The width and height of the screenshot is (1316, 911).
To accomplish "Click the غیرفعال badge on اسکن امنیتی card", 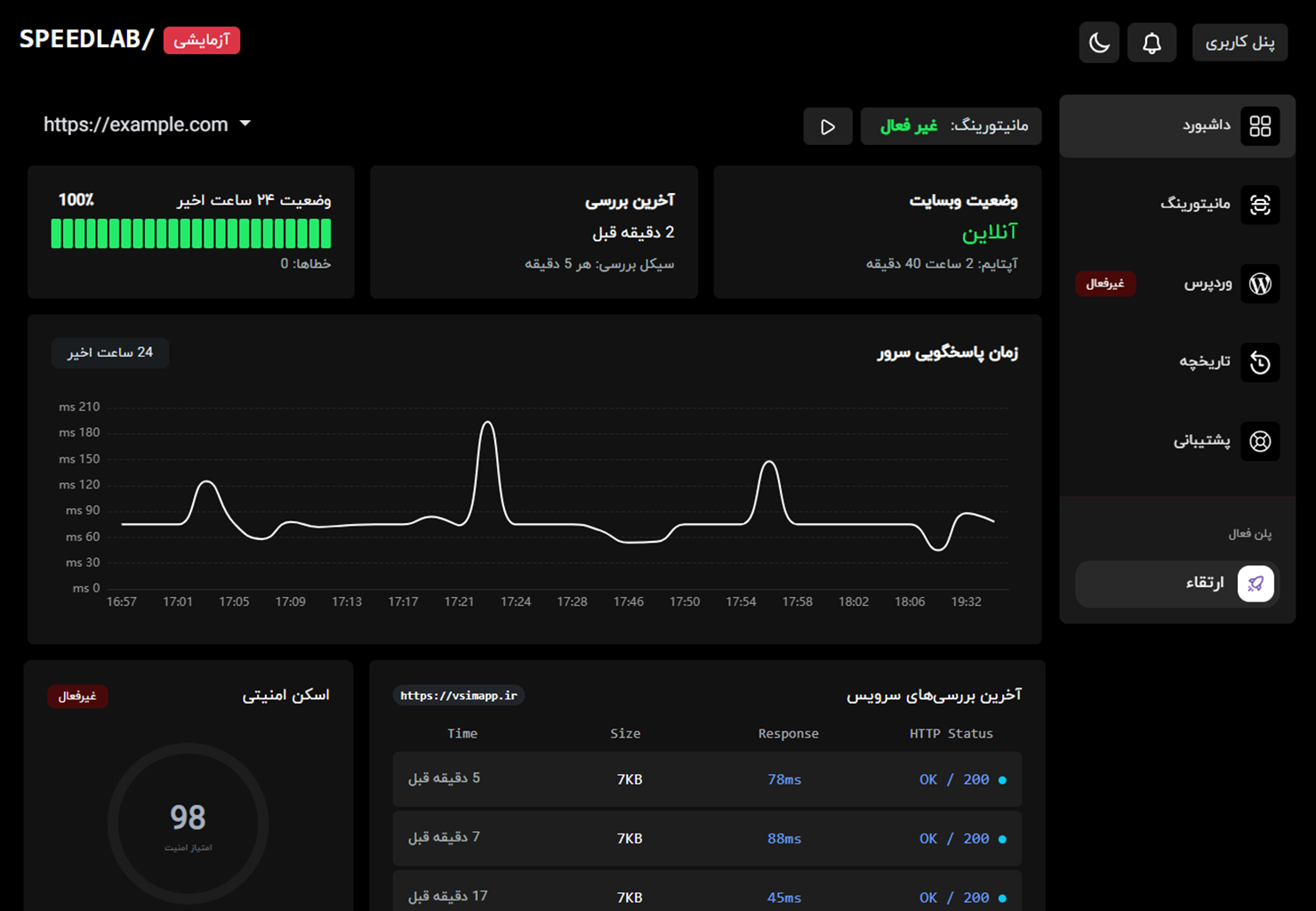I will 77,696.
